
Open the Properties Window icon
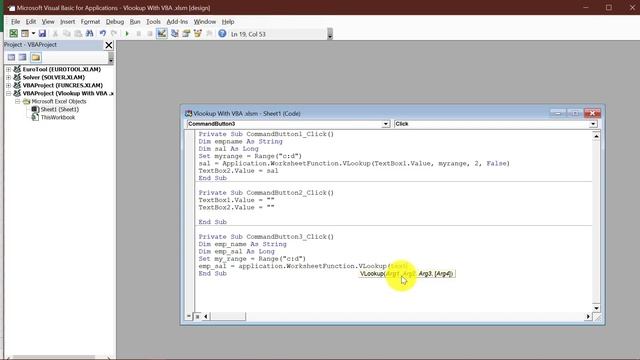(x=186, y=34)
